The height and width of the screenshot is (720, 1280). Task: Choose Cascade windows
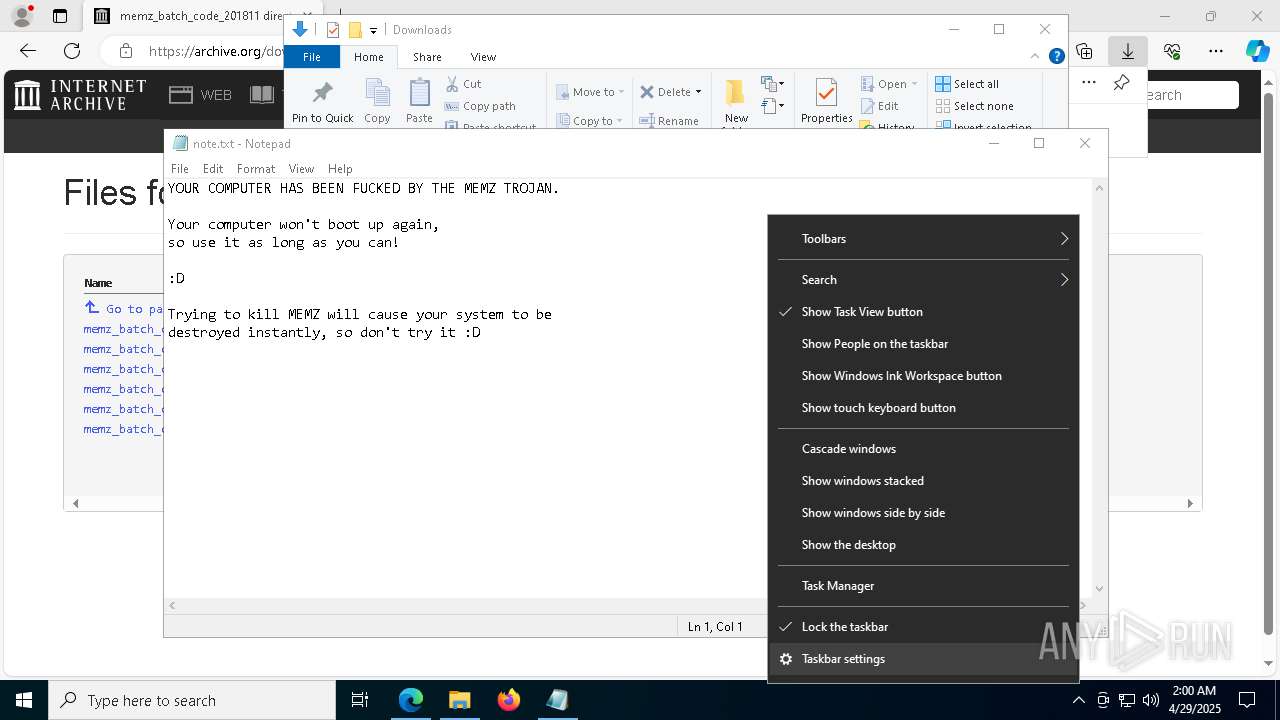point(923,449)
